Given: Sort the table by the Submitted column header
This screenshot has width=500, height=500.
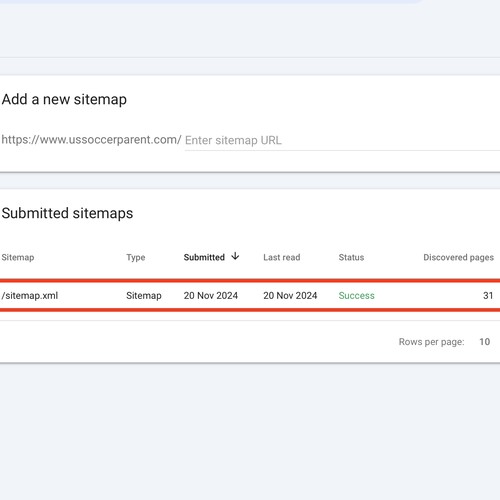Looking at the screenshot, I should pos(204,257).
